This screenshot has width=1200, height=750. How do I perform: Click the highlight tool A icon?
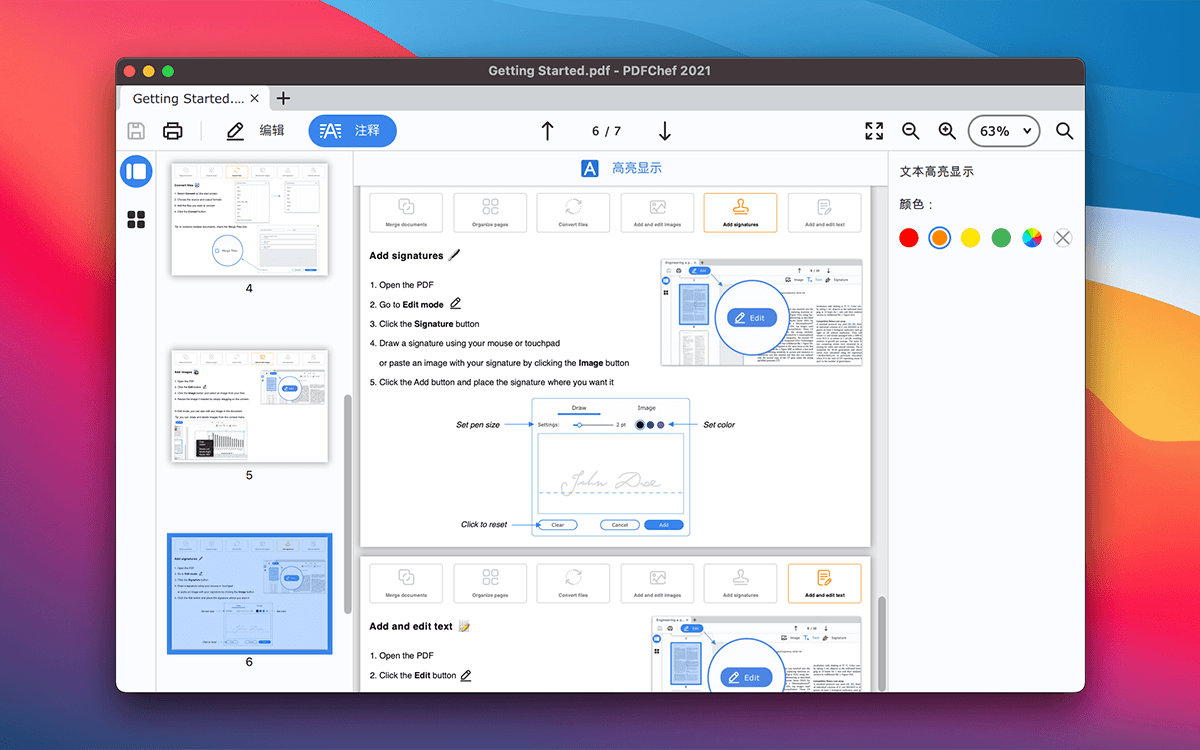(x=590, y=168)
